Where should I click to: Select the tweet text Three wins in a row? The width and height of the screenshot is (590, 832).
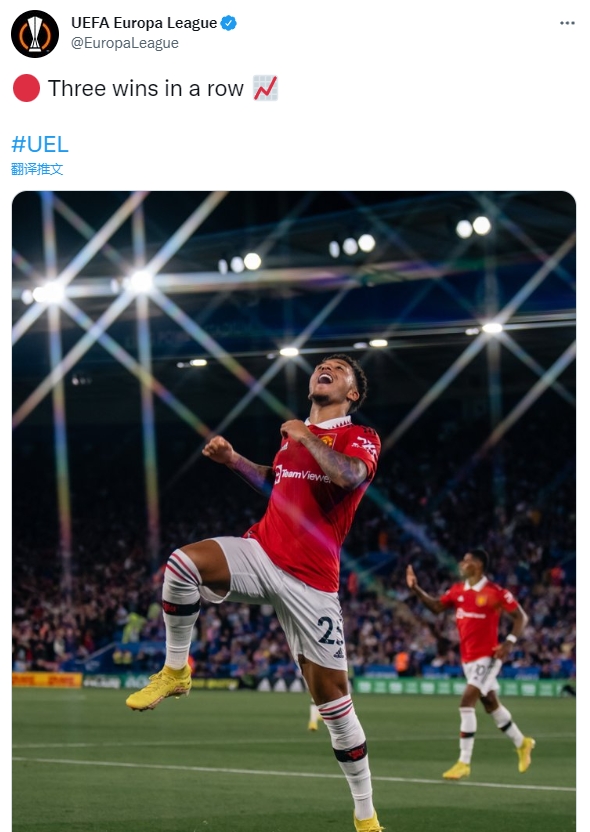(x=146, y=89)
